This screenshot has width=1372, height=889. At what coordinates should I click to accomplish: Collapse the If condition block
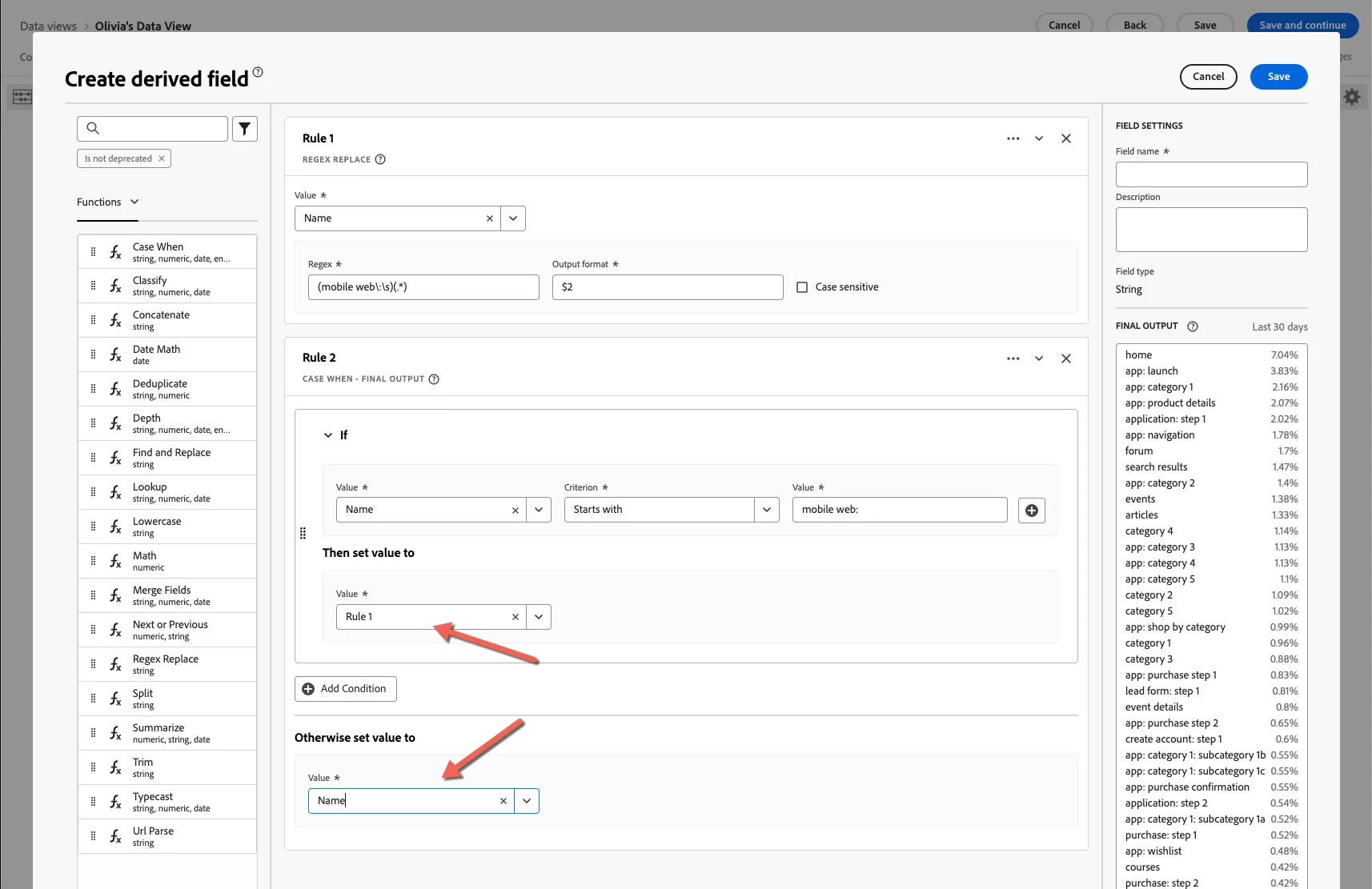[x=328, y=435]
